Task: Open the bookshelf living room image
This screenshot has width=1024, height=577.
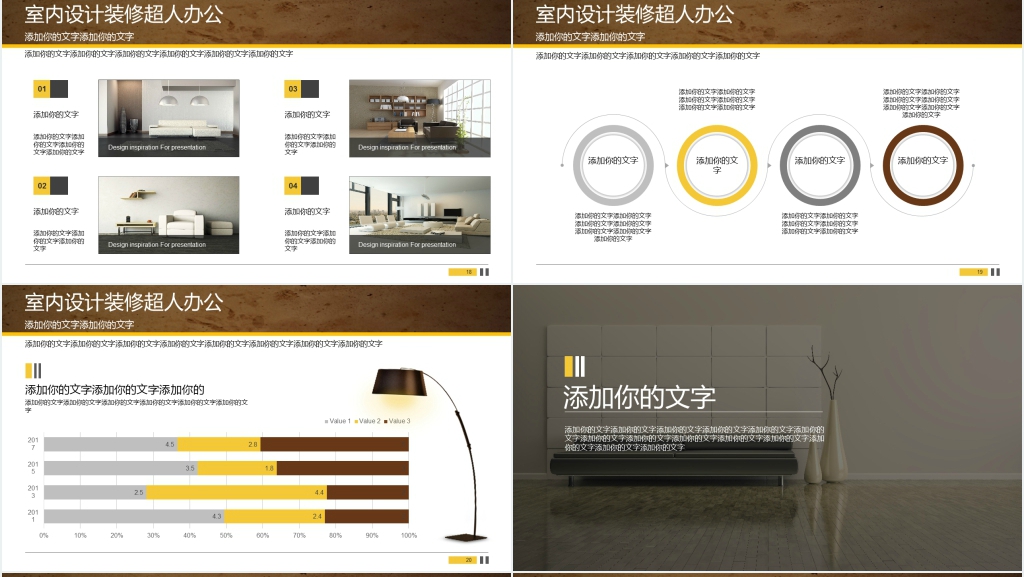Action: 419,118
